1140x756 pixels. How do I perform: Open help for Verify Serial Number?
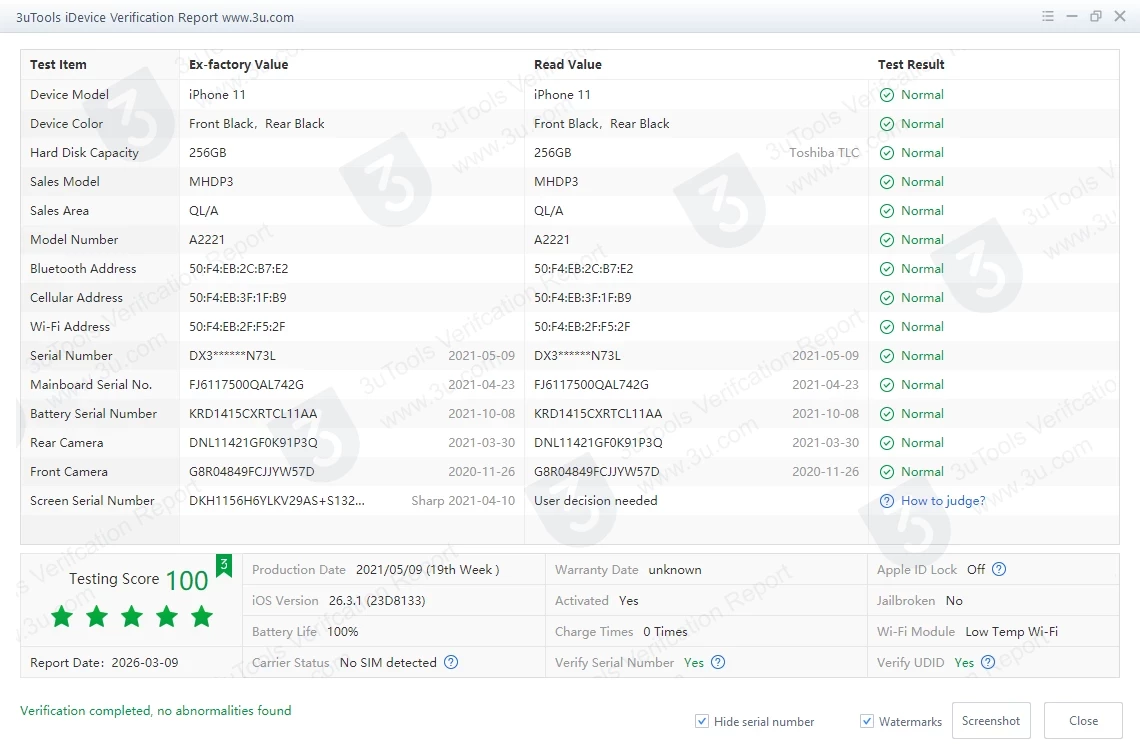pos(717,662)
